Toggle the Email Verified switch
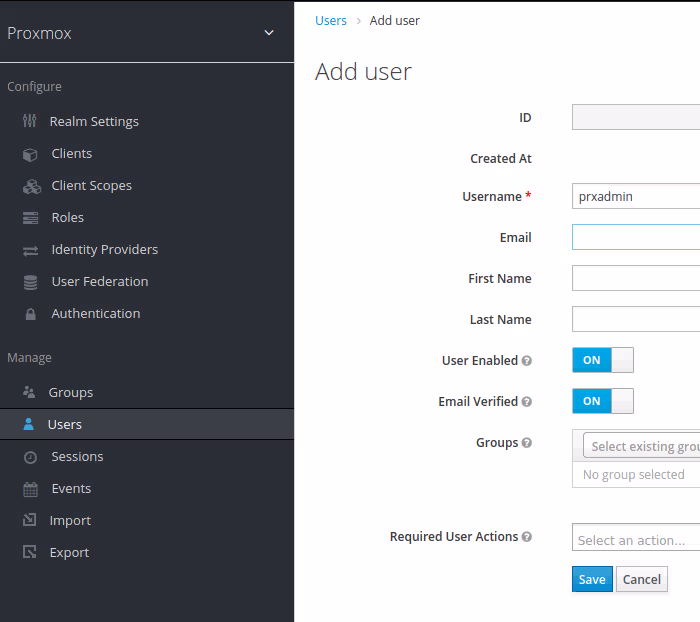Viewport: 700px width, 622px height. point(602,401)
